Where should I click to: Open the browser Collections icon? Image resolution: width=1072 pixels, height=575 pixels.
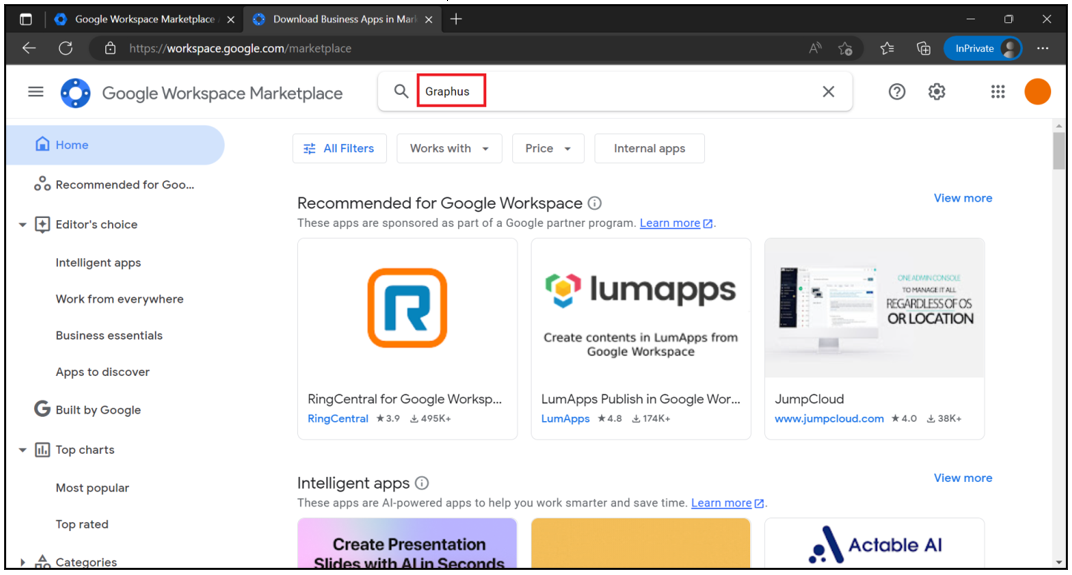tap(923, 49)
